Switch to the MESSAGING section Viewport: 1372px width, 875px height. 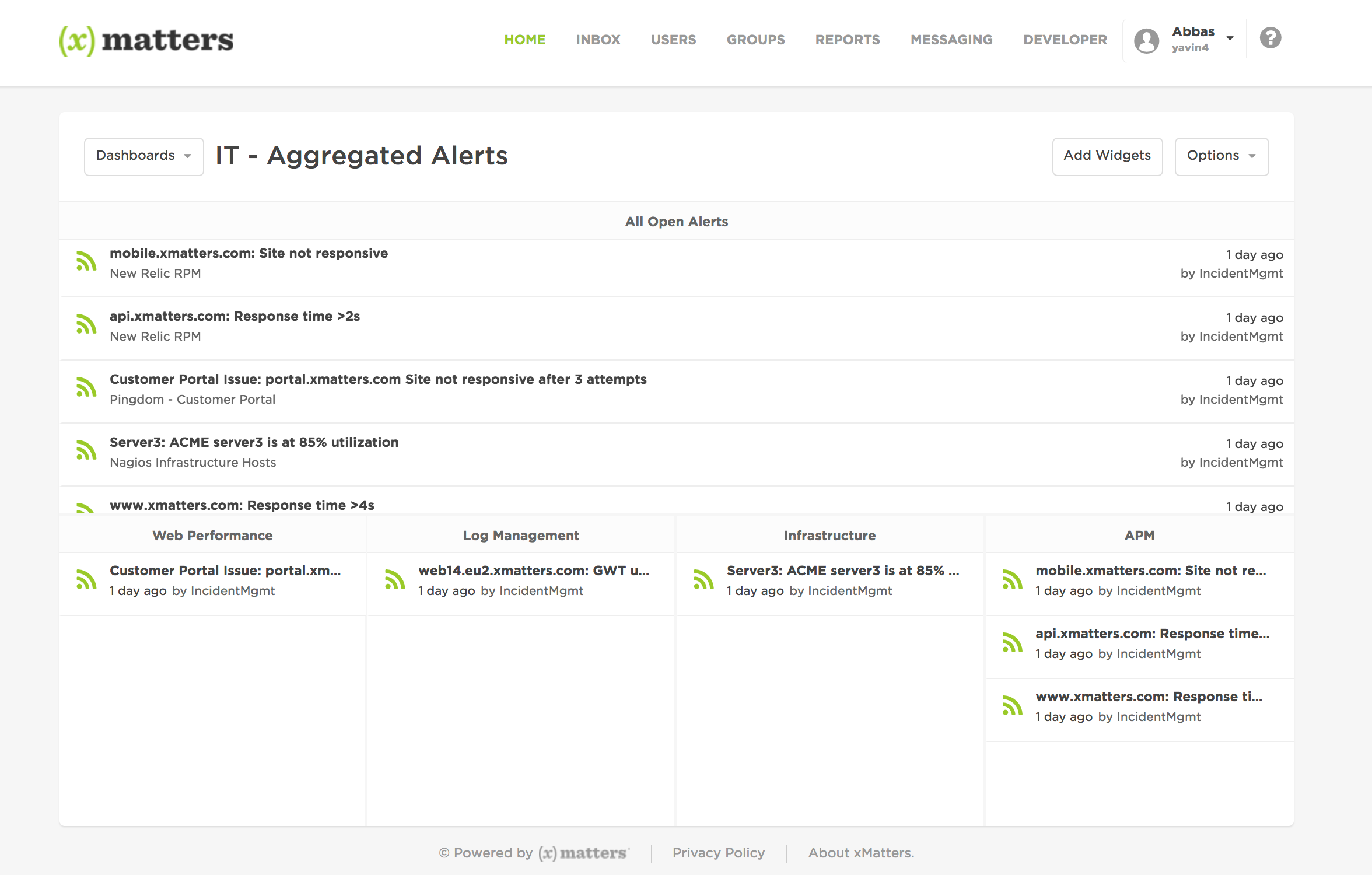click(x=951, y=40)
